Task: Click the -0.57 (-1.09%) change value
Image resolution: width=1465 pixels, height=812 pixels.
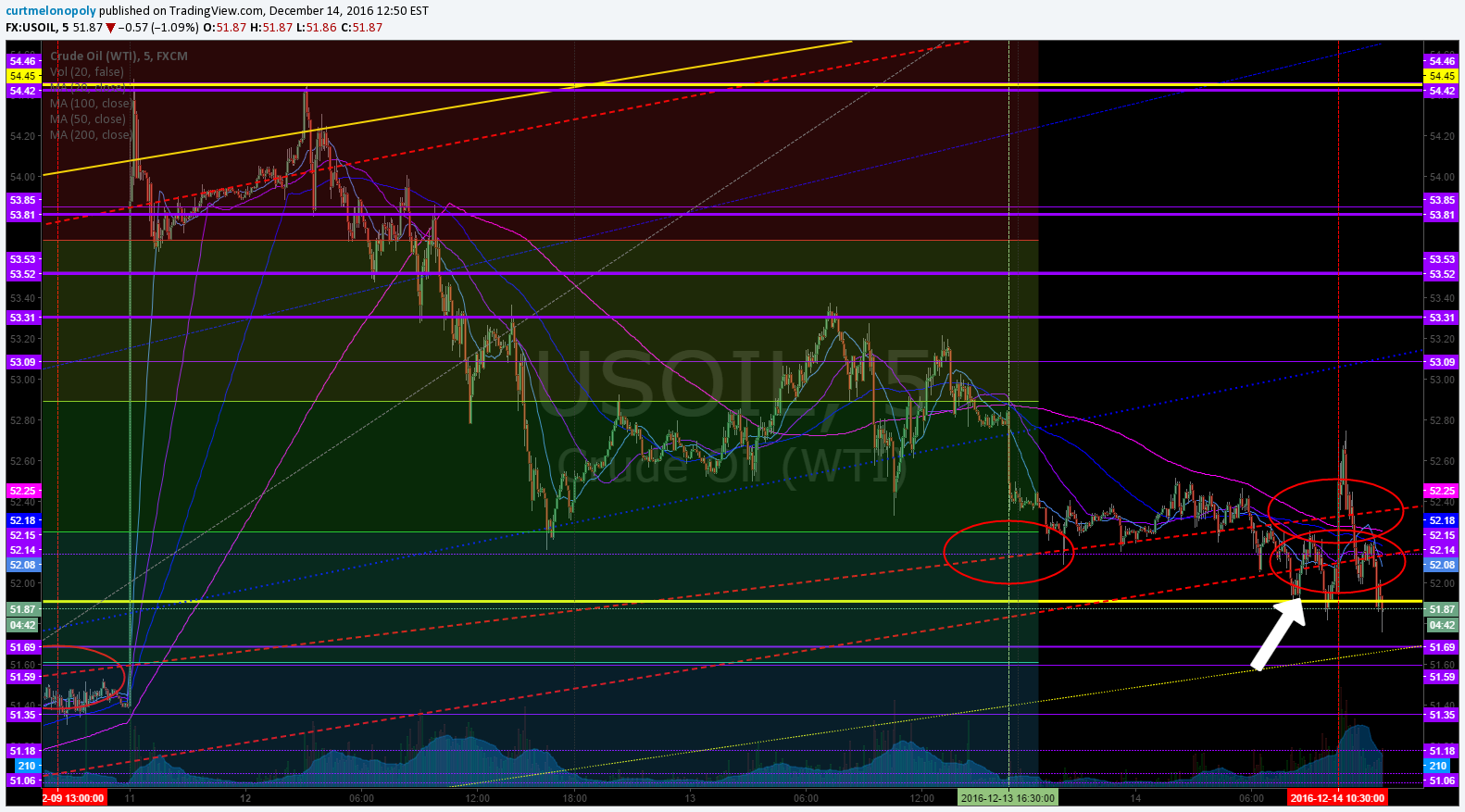Action: tap(158, 28)
